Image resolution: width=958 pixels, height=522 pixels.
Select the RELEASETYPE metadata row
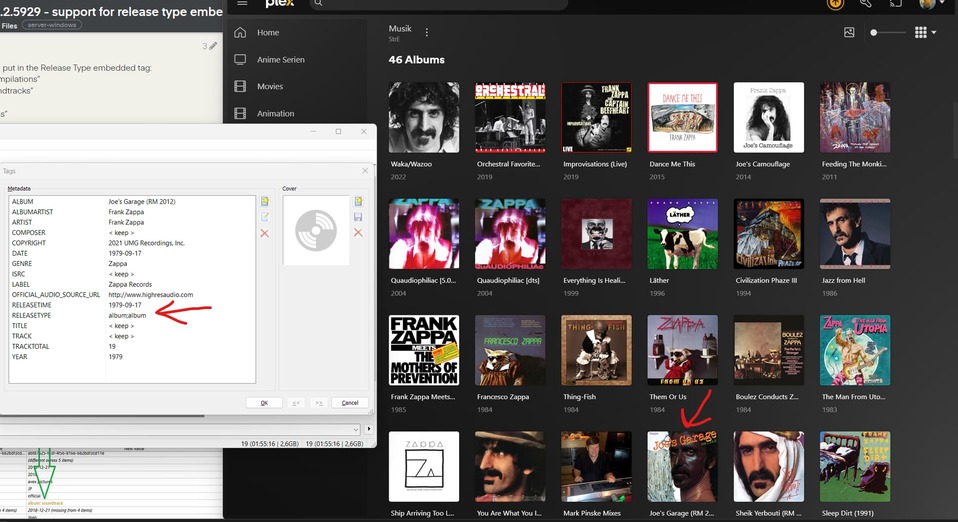(132, 315)
